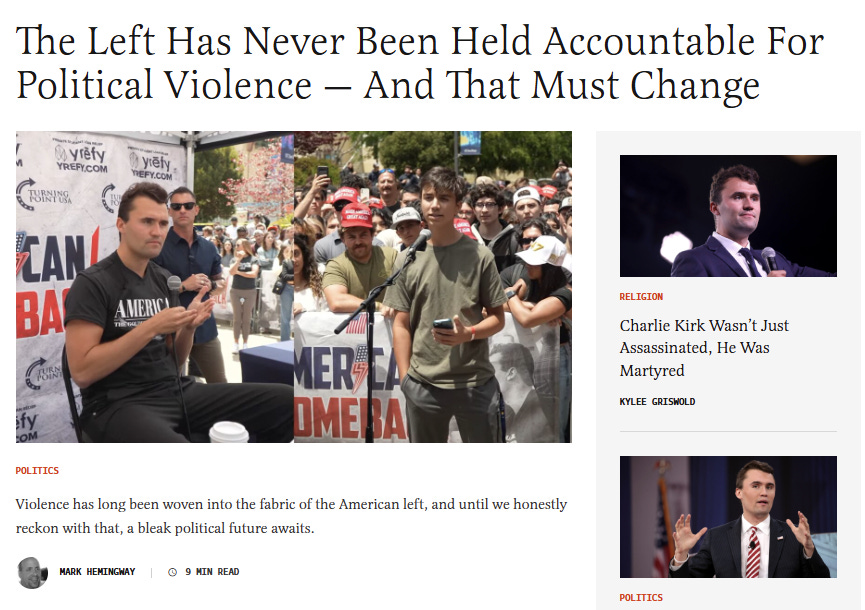Viewport: 865px width, 610px height.
Task: Open the main article headline link
Action: tap(420, 63)
